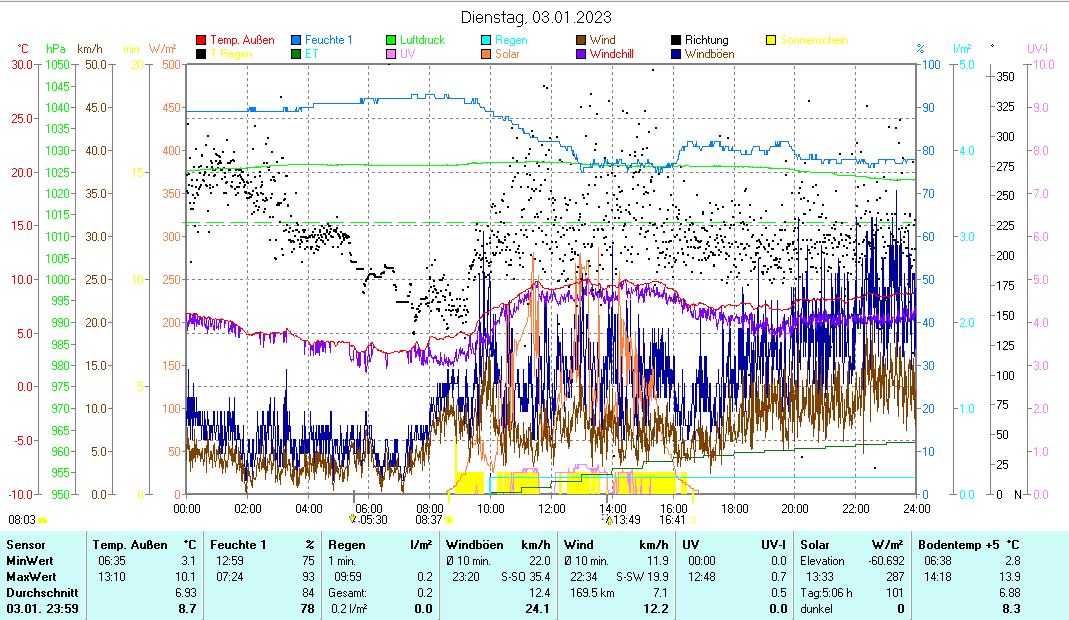Click the brown Wind legend square
Viewport: 1069px width, 620px height.
point(581,41)
